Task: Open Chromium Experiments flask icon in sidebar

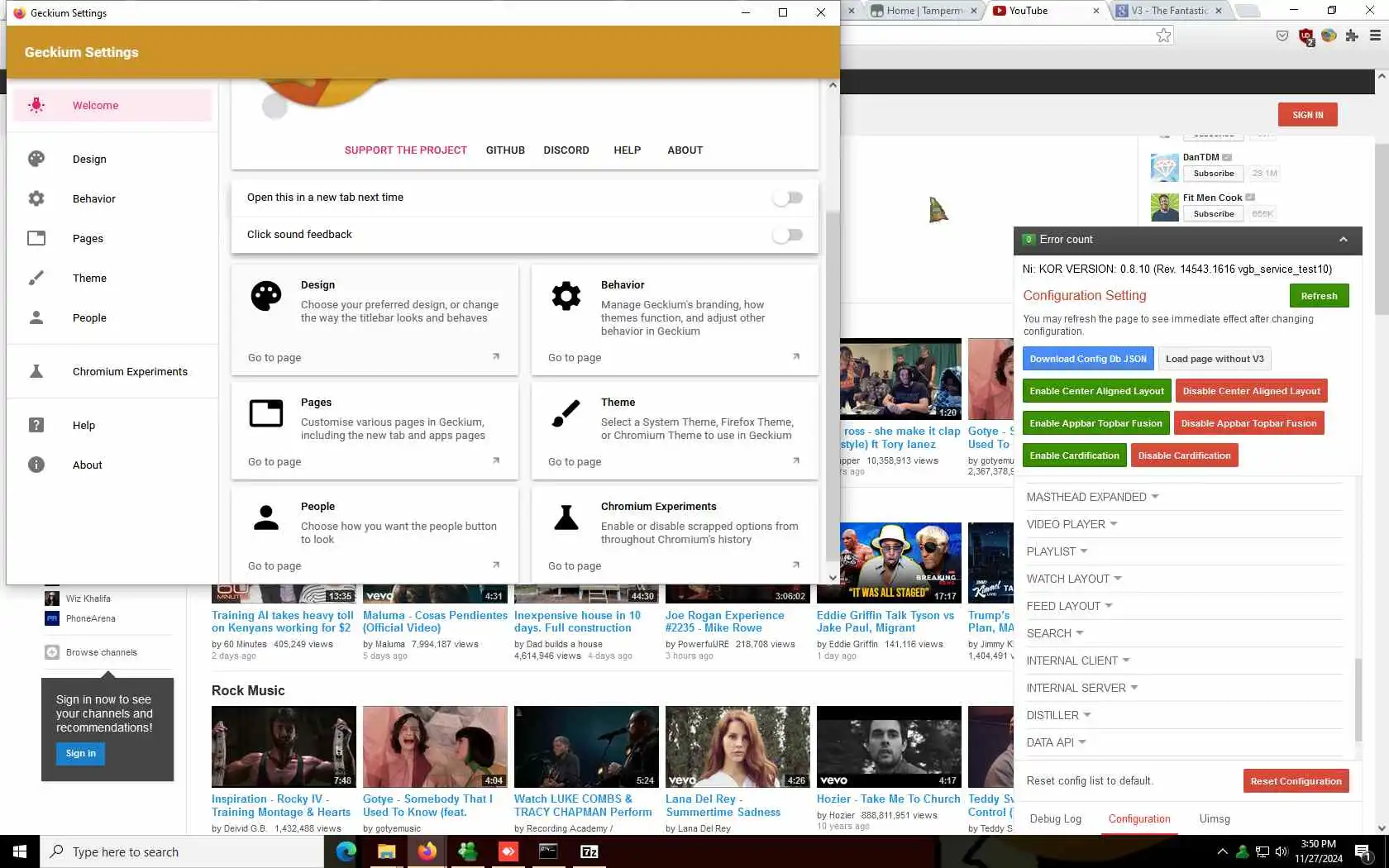Action: (x=36, y=371)
